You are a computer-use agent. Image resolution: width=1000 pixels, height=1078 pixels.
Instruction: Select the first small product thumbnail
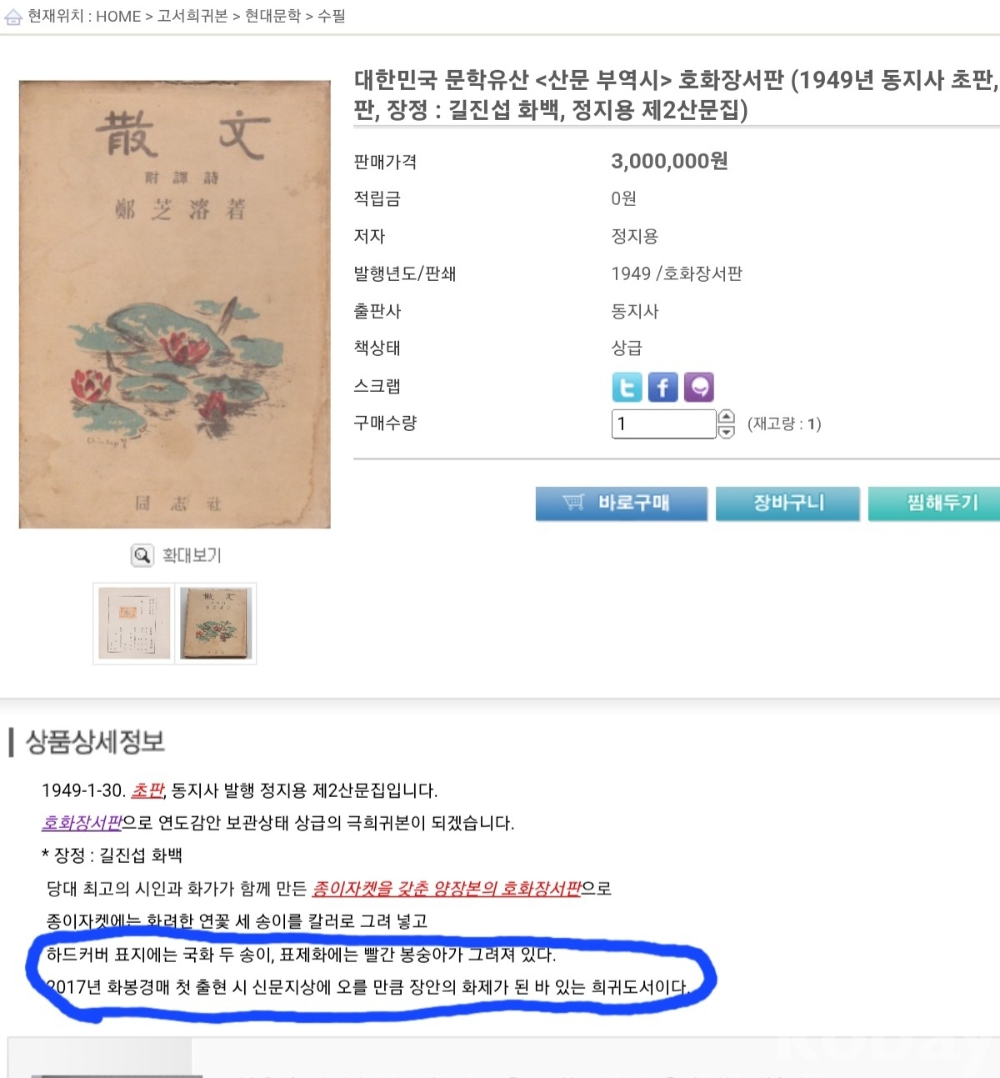133,623
